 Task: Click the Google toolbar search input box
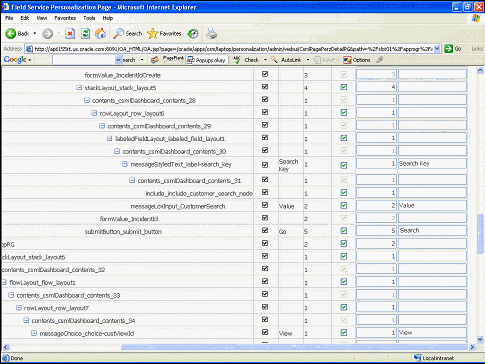coord(84,60)
